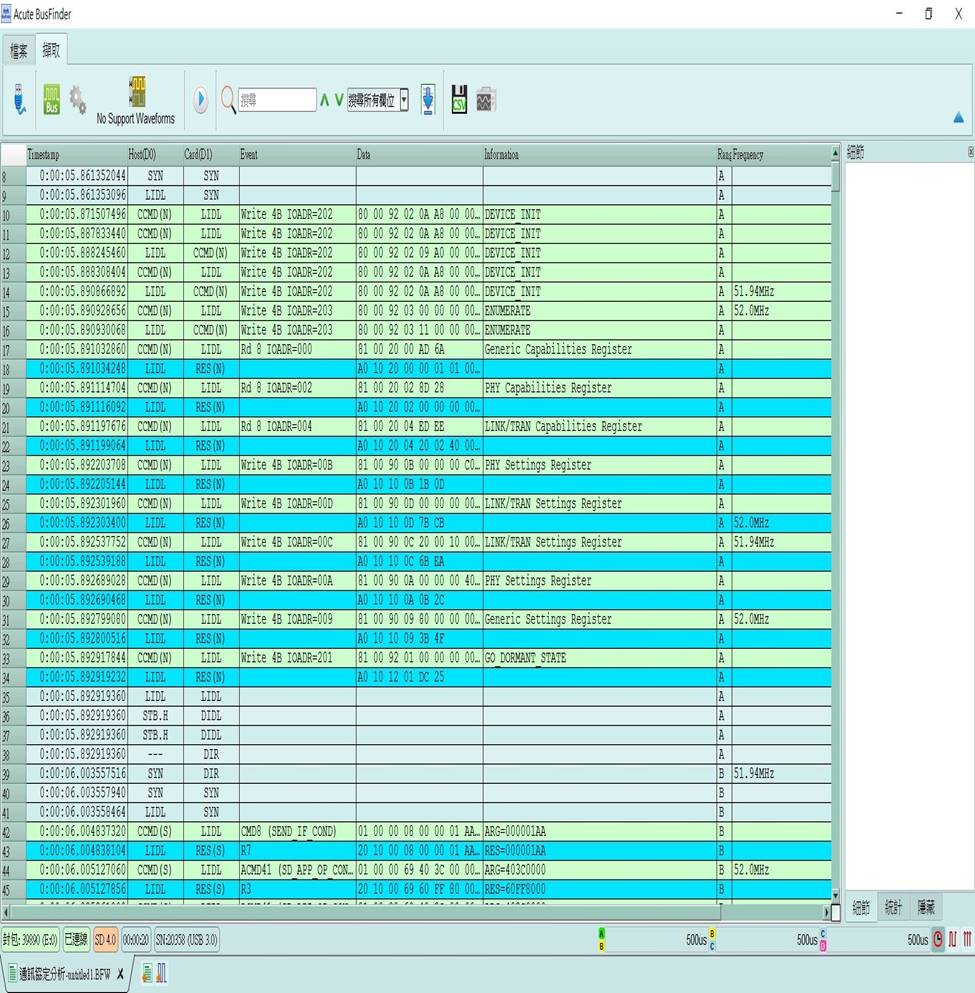Open the 隱藏 tab in details panel
This screenshot has height=993, width=975.
click(x=926, y=907)
